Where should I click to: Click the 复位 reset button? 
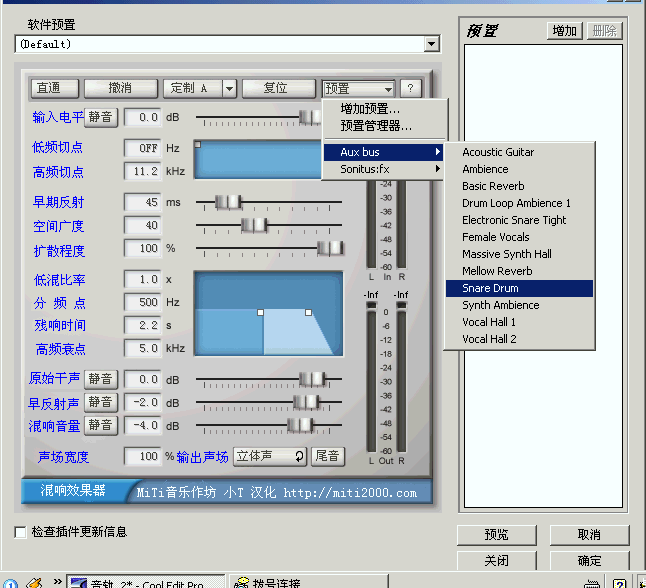coord(275,88)
